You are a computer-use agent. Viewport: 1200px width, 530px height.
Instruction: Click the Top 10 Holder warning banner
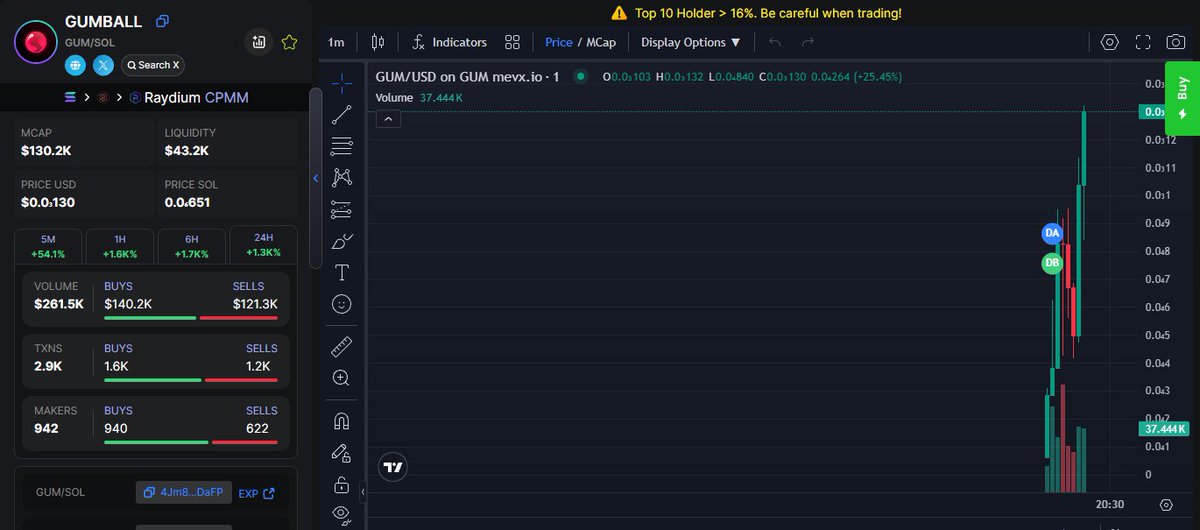(755, 13)
